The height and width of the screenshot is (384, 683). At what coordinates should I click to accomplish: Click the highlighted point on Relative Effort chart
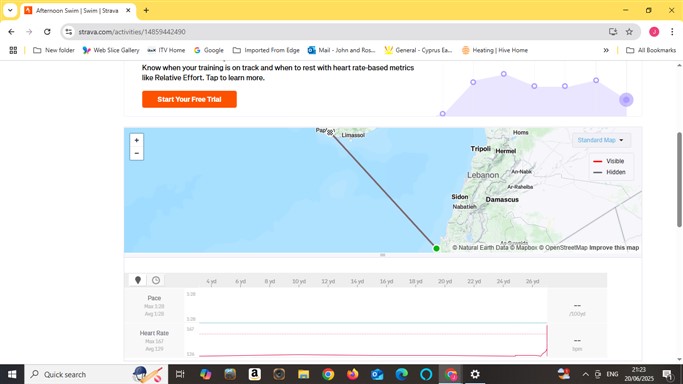tap(626, 100)
